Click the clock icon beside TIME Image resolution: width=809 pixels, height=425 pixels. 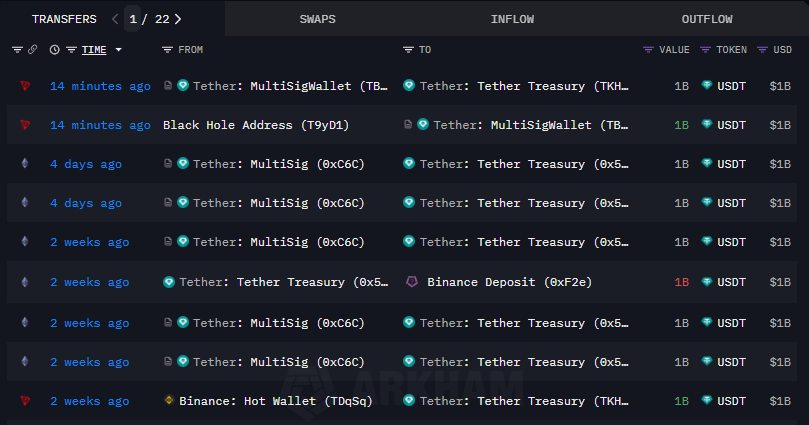coord(55,50)
